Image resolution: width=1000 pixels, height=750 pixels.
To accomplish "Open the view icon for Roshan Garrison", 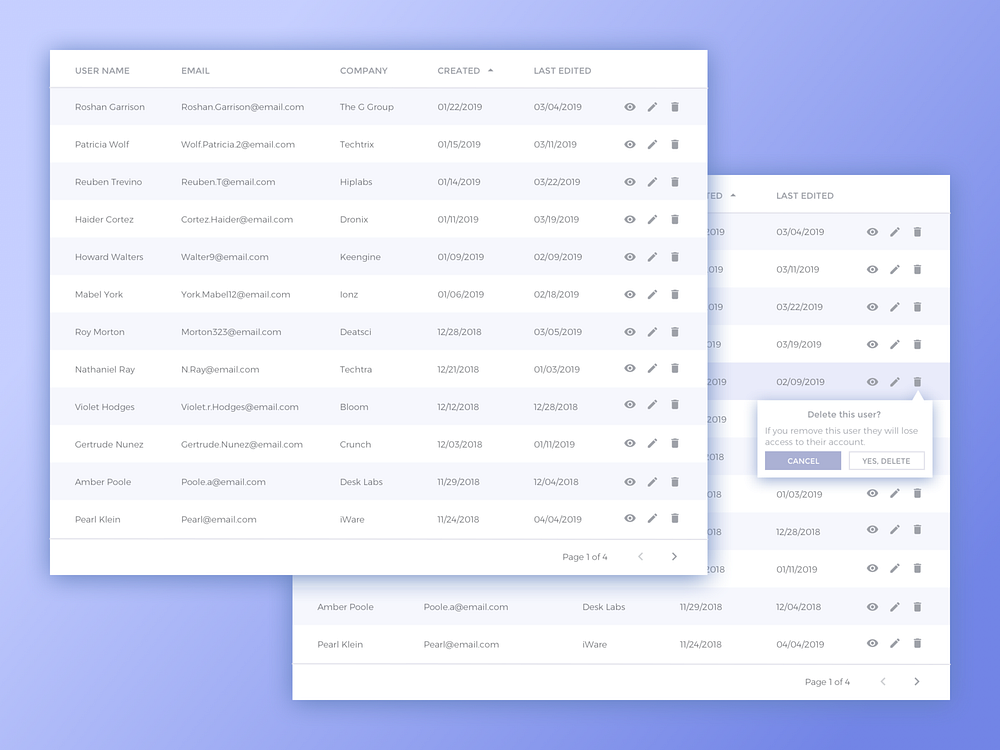I will pos(630,106).
